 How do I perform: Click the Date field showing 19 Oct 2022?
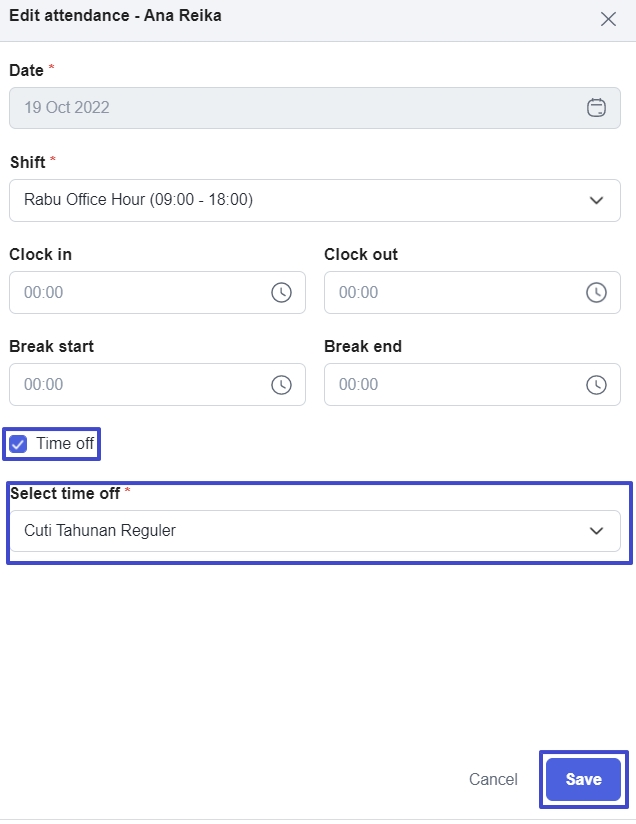point(290,108)
